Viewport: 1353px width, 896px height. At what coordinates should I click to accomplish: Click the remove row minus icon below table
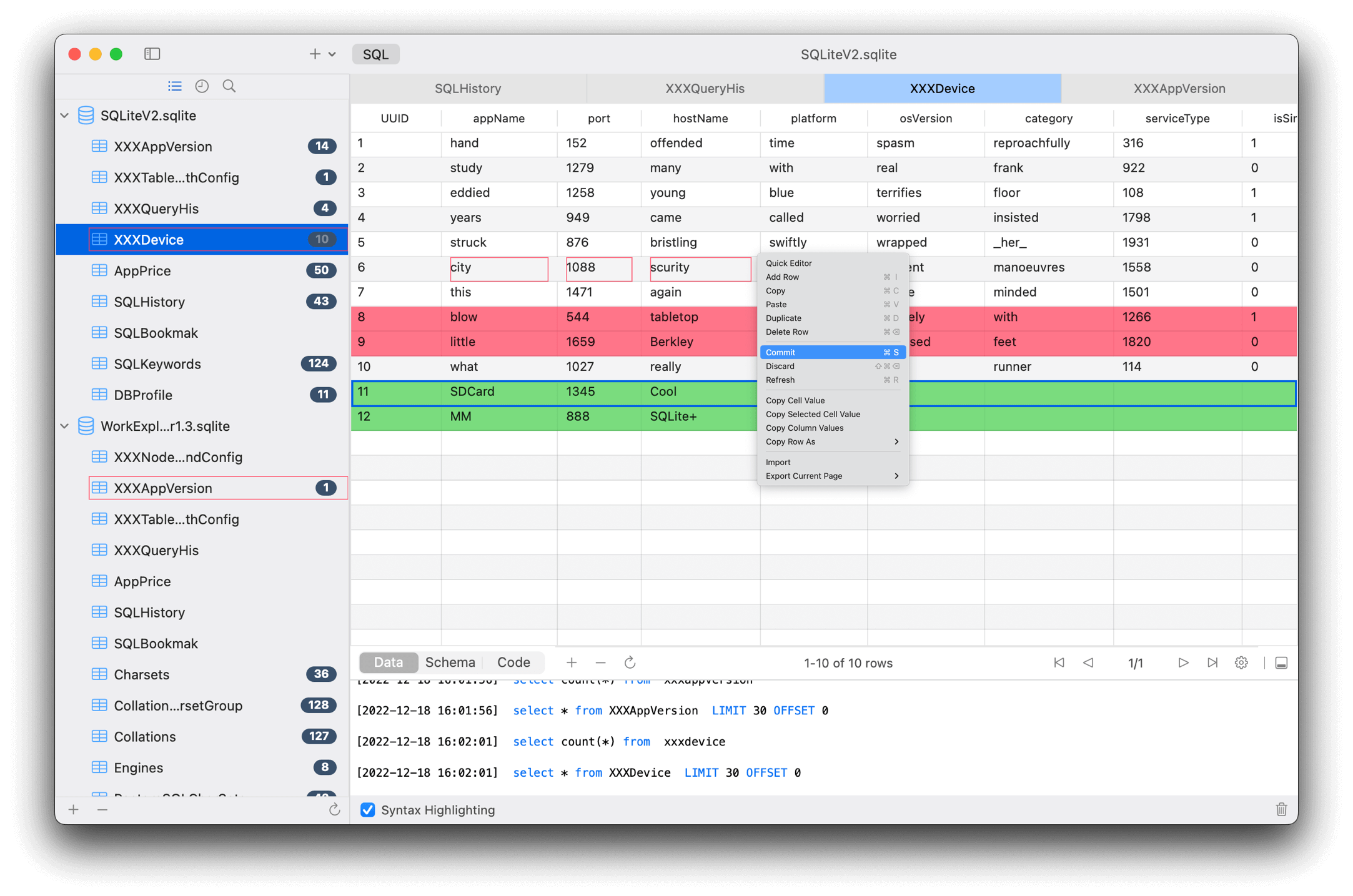pyautogui.click(x=600, y=662)
